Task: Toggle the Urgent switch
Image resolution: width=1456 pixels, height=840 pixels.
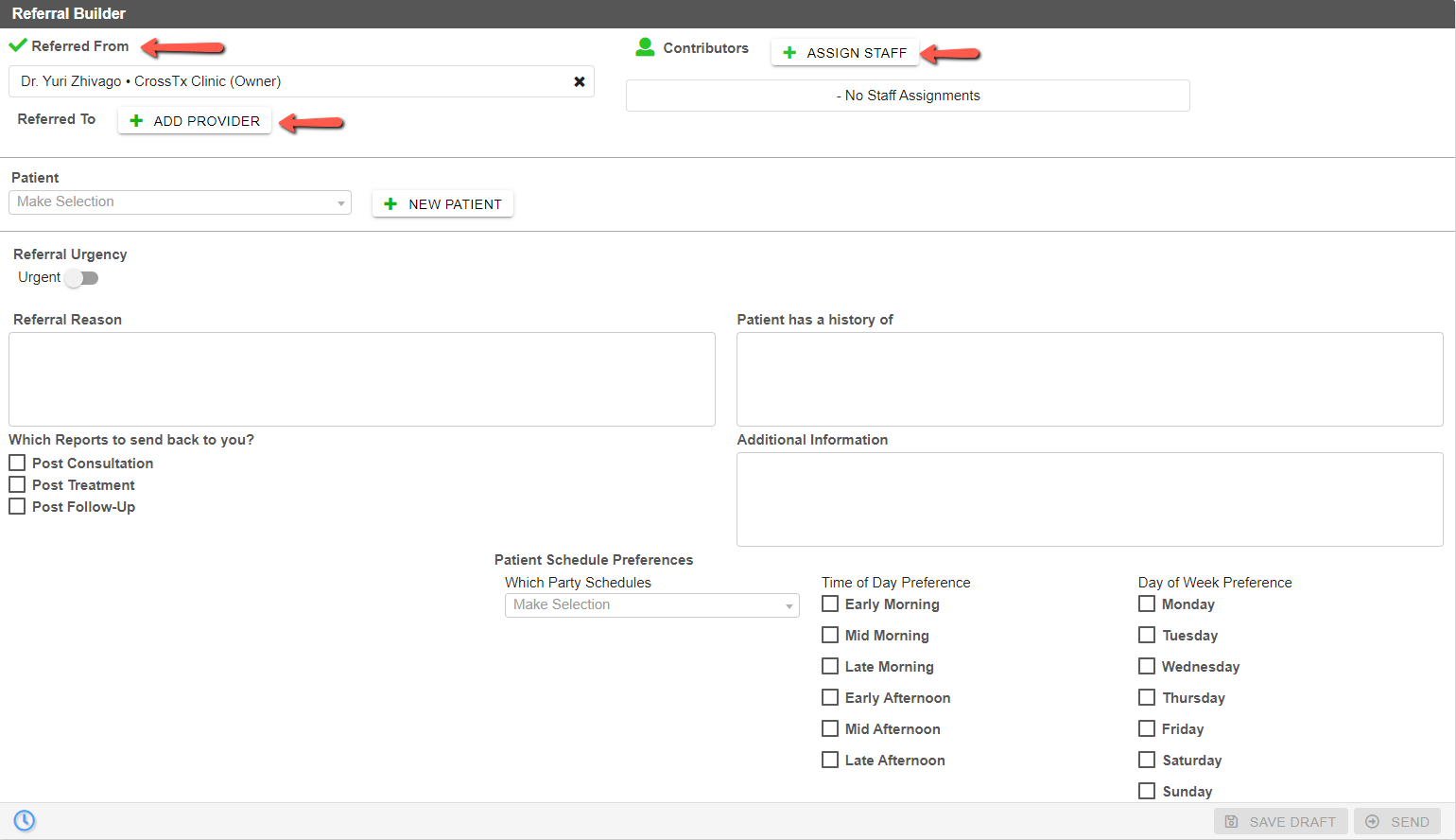Action: 82,278
